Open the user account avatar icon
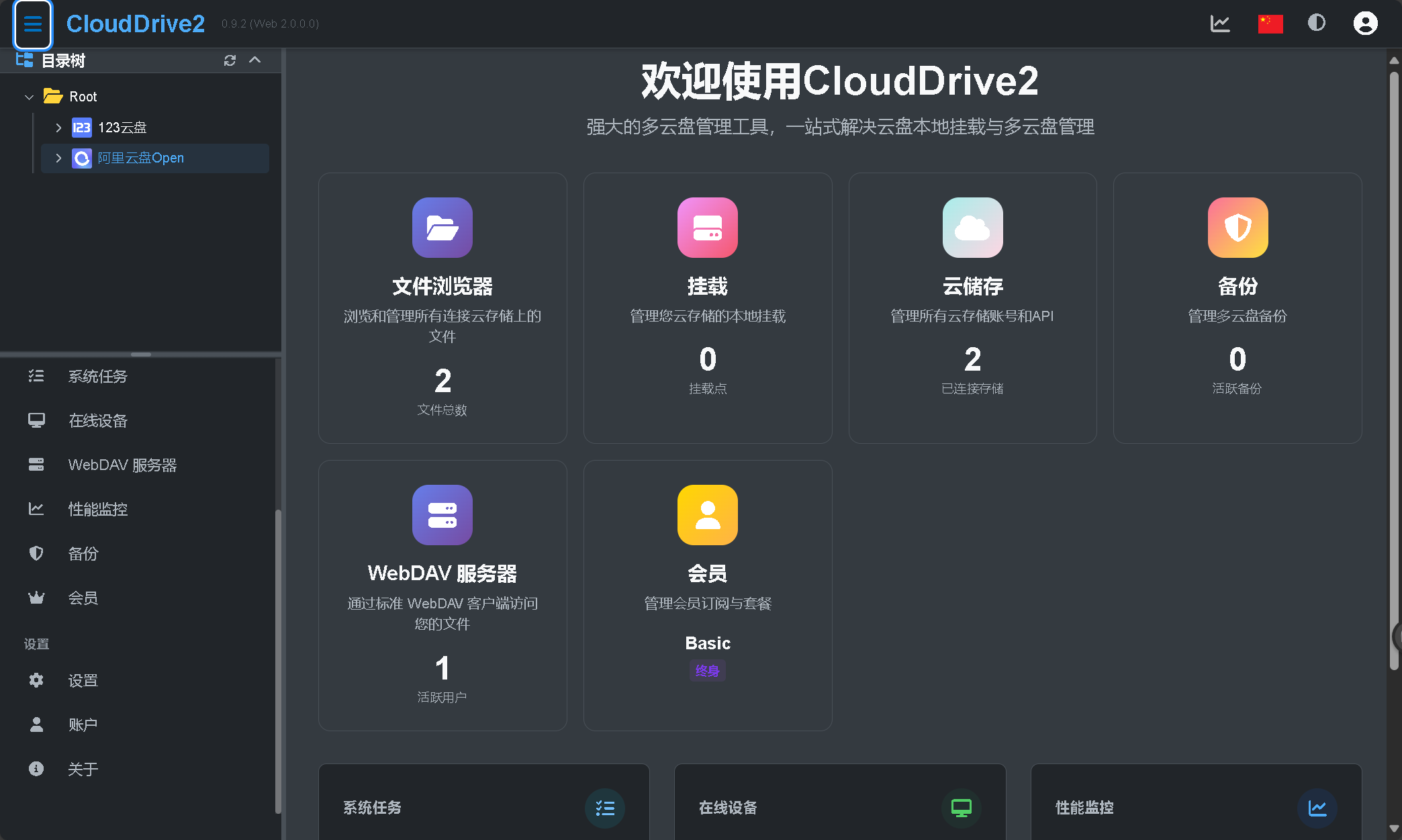The image size is (1402, 840). click(x=1365, y=24)
